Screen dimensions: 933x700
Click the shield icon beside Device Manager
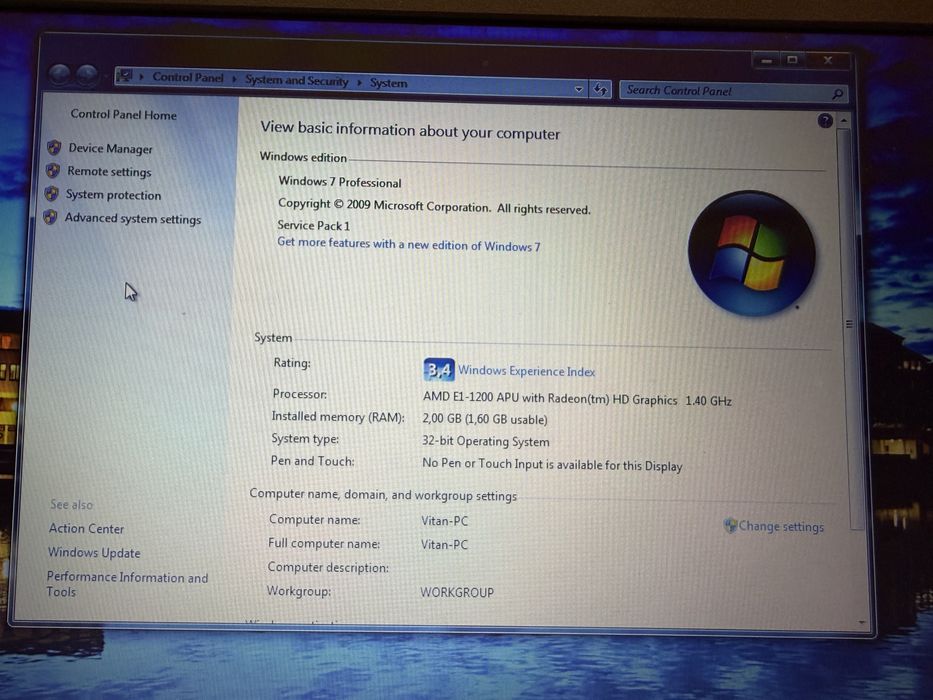click(54, 147)
